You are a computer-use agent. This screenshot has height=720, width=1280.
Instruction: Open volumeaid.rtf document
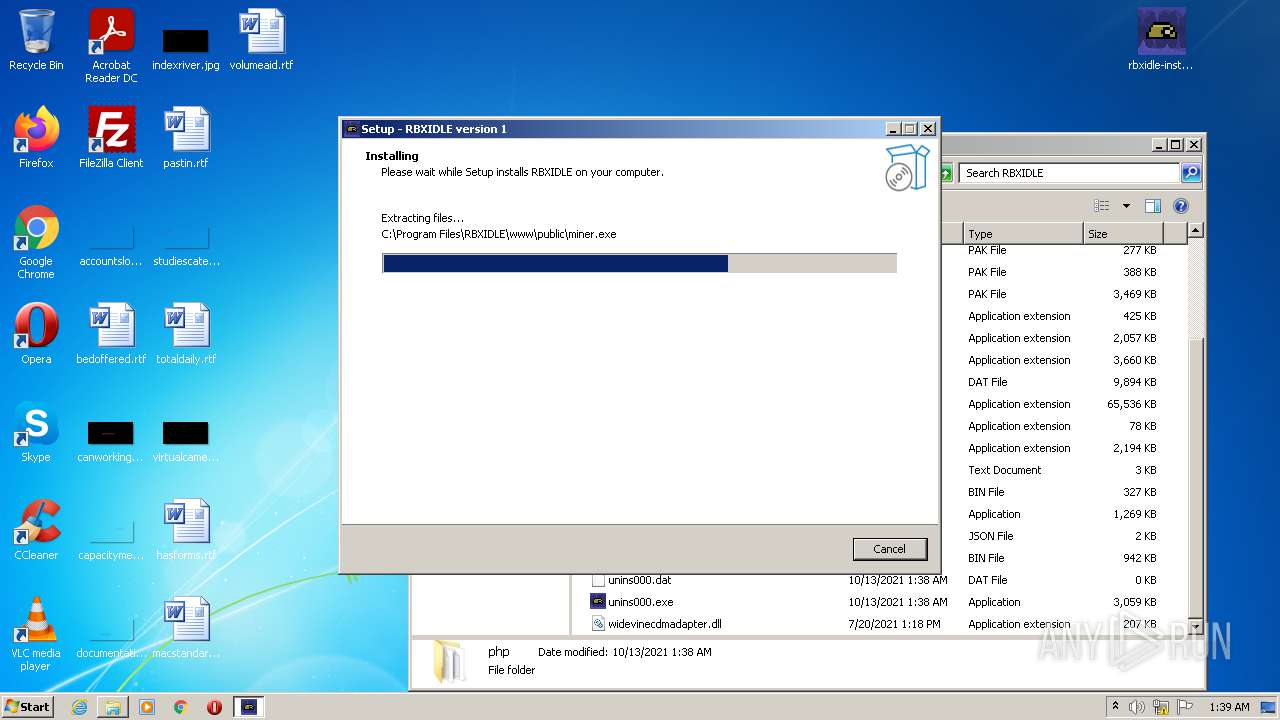[261, 42]
